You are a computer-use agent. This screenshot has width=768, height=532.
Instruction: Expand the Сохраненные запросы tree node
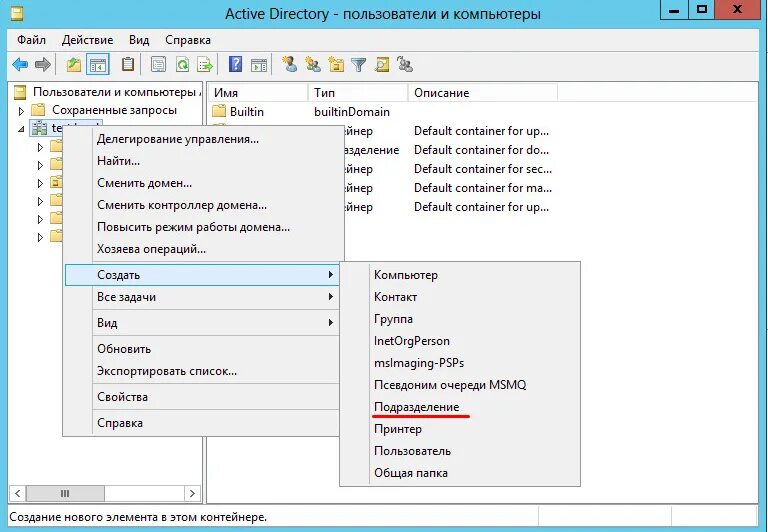click(x=21, y=111)
